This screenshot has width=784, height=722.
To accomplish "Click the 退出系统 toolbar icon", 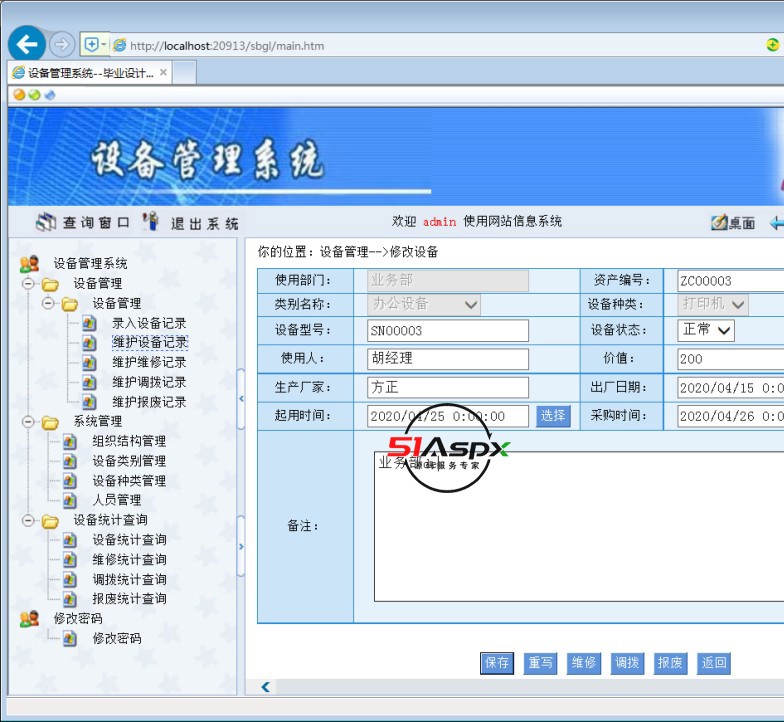I will coord(151,222).
